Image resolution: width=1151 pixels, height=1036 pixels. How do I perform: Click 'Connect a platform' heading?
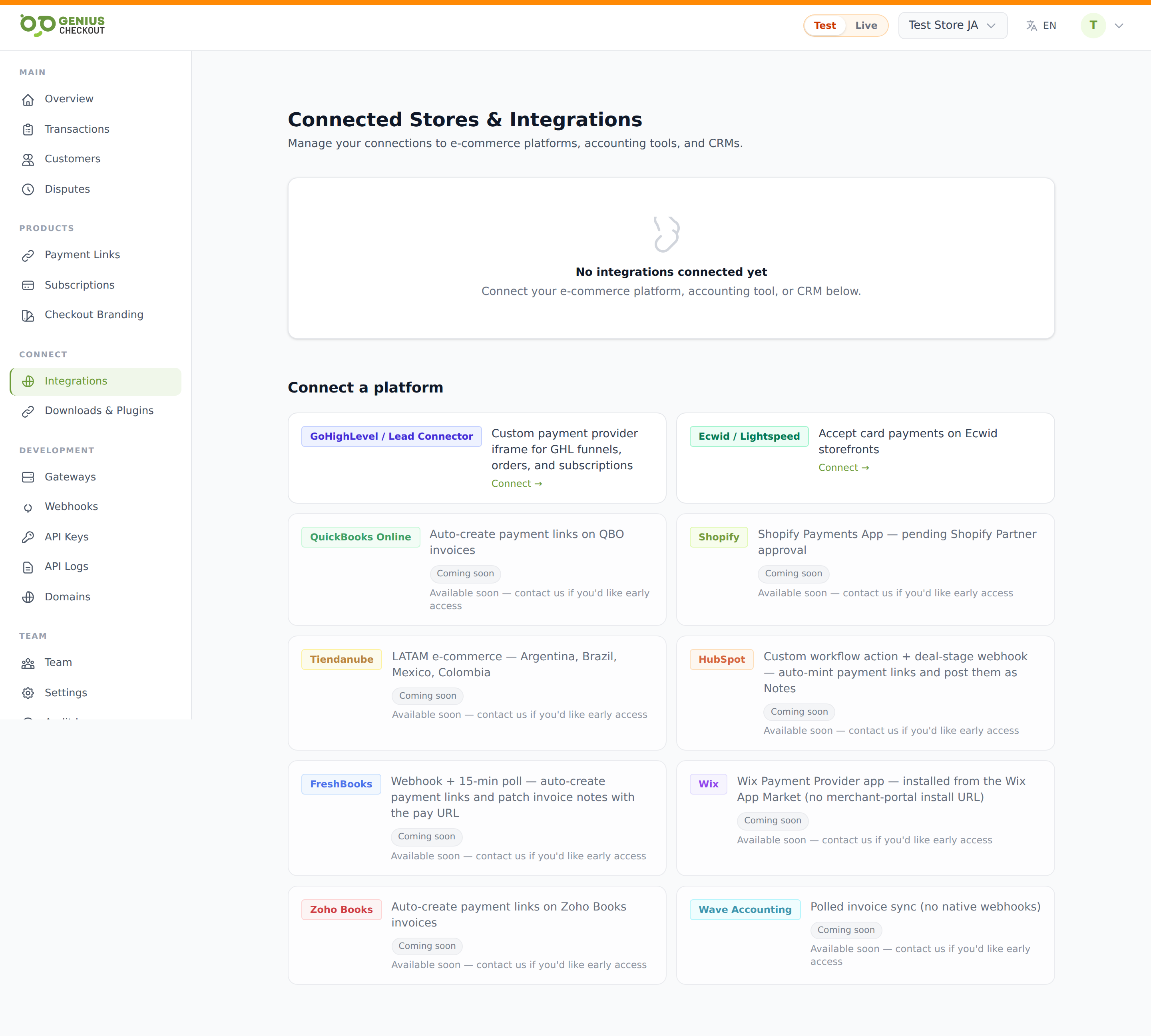[365, 388]
